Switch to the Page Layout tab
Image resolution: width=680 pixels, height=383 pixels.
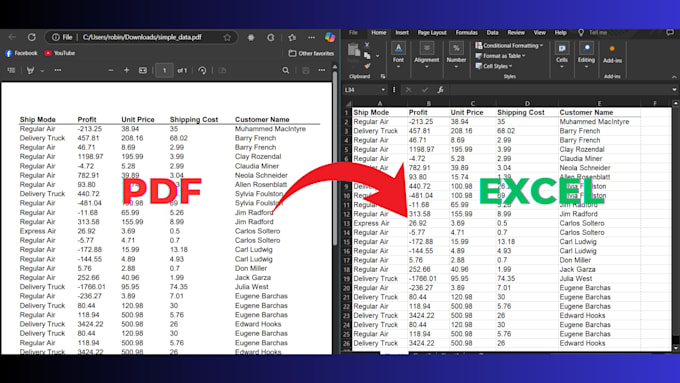432,33
